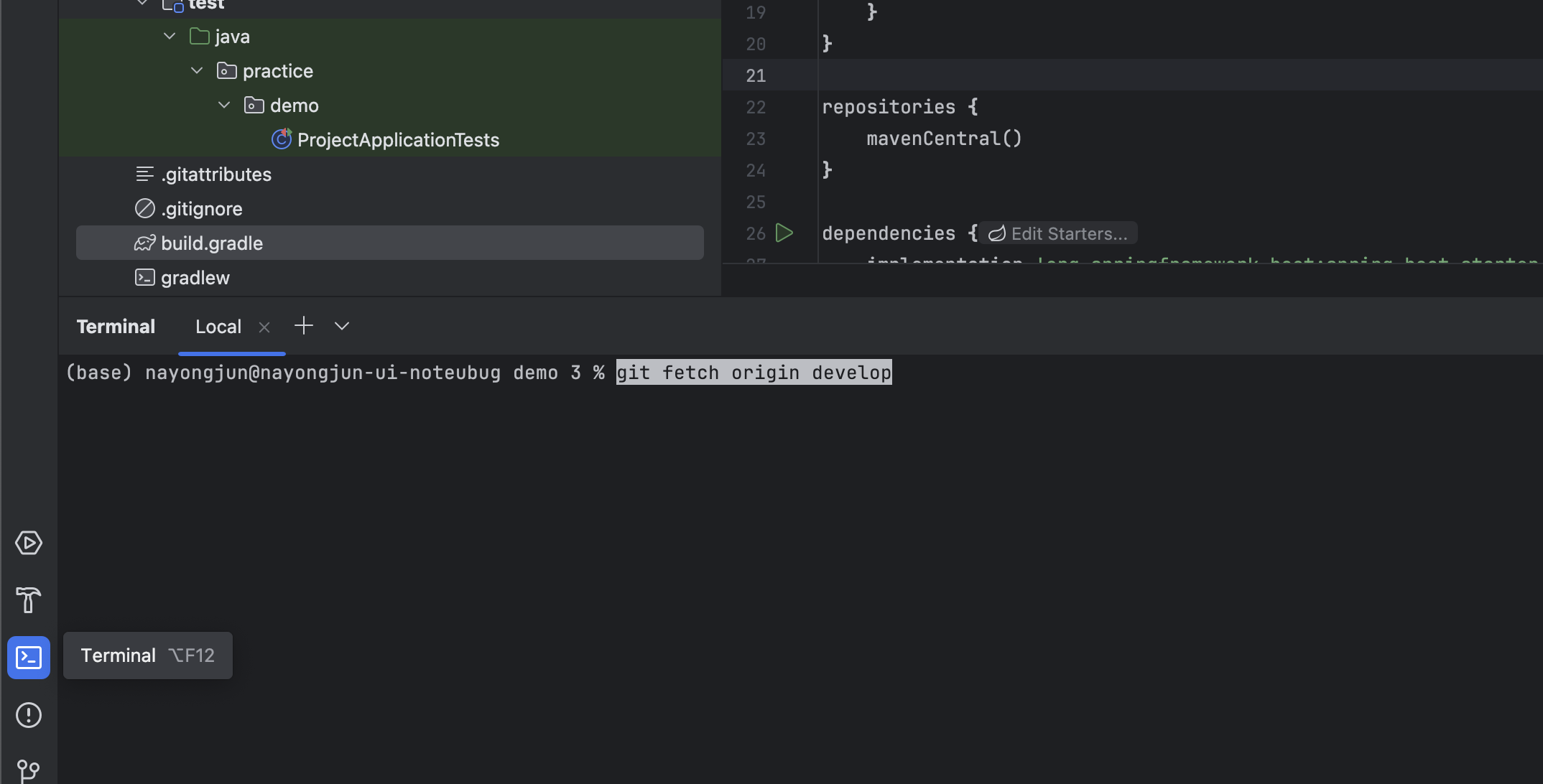Add a new terminal tab with plus

(304, 326)
